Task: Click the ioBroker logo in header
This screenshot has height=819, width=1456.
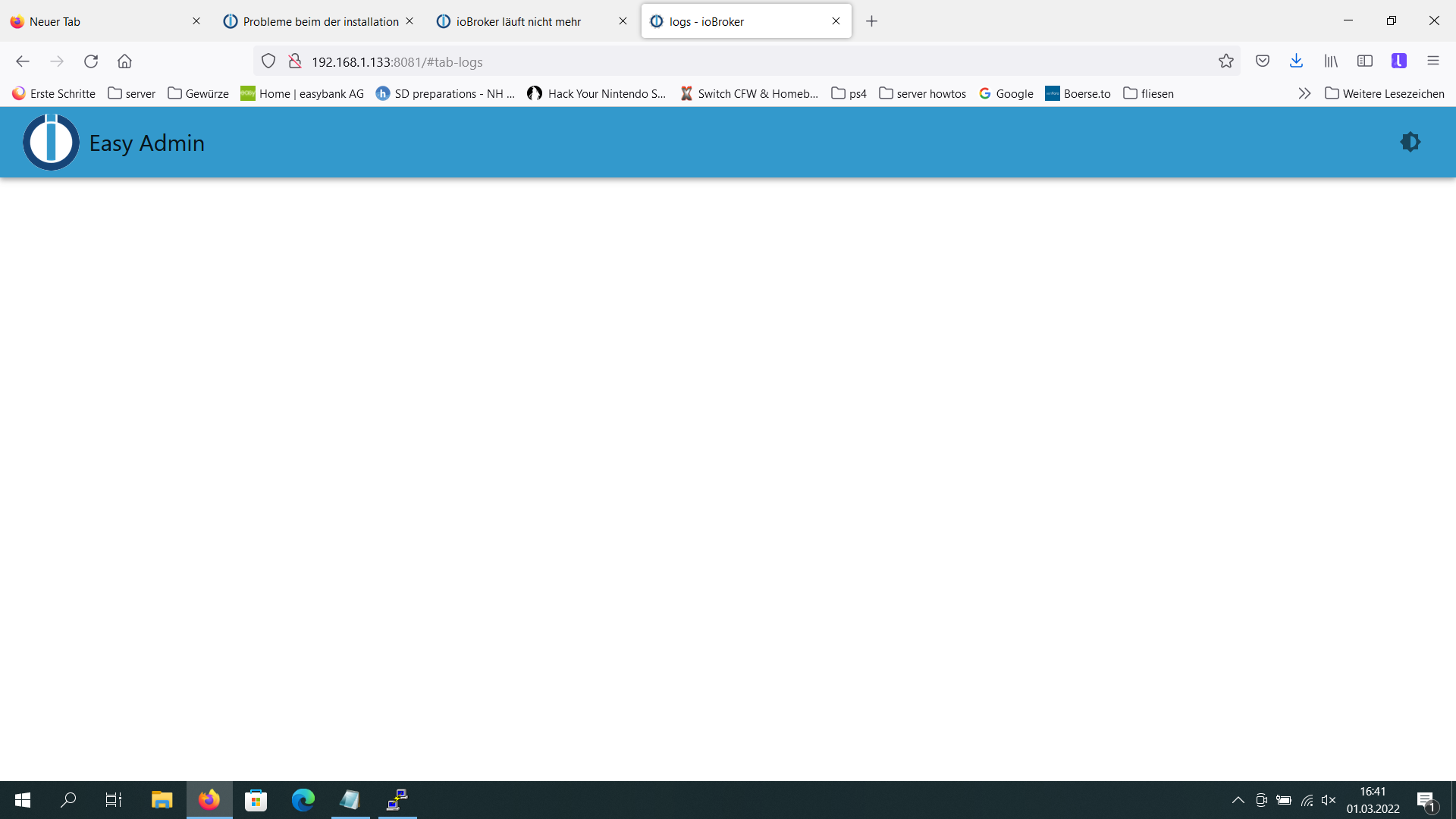Action: [x=51, y=142]
